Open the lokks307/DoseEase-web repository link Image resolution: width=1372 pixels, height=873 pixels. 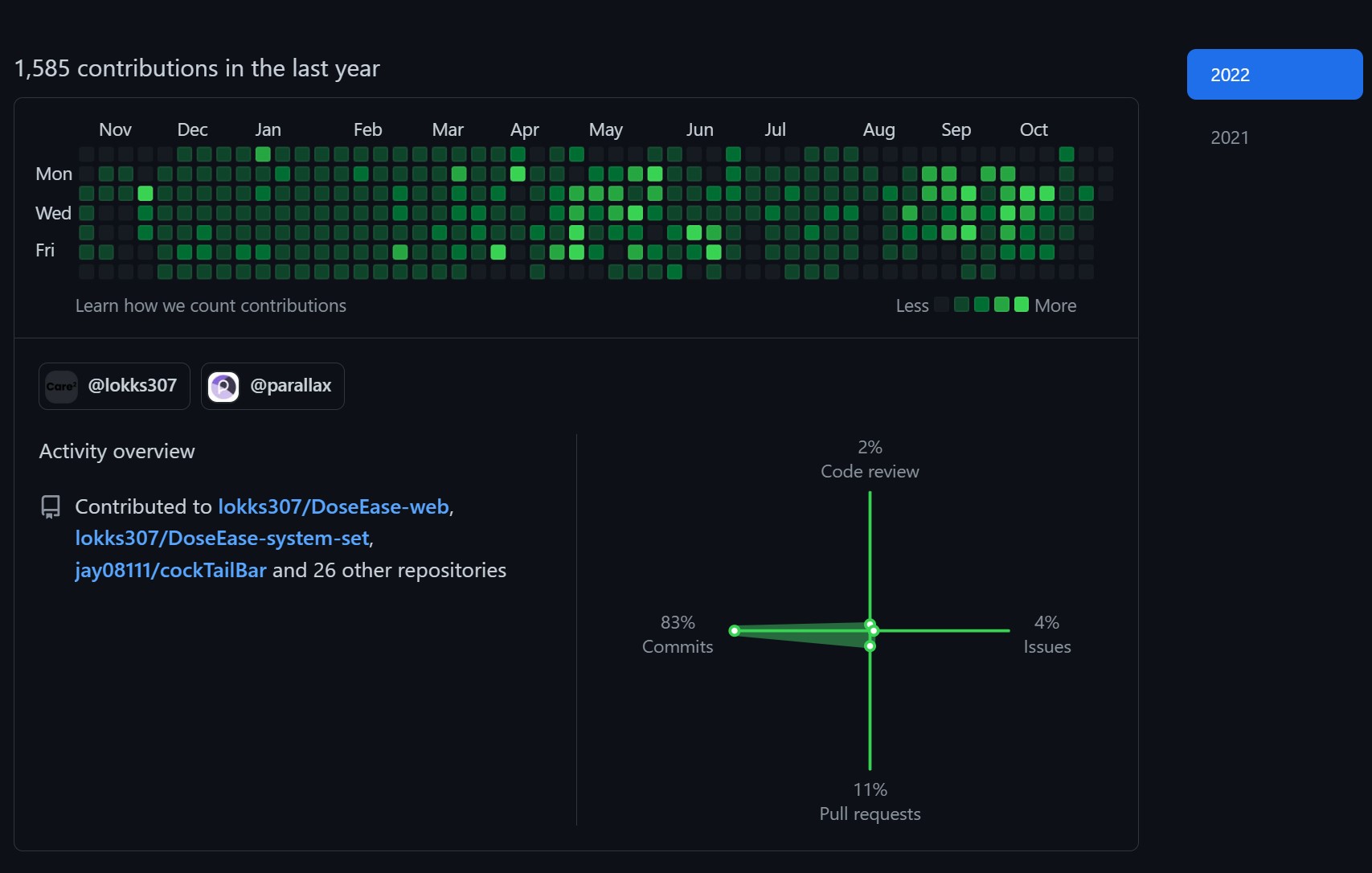coord(333,506)
